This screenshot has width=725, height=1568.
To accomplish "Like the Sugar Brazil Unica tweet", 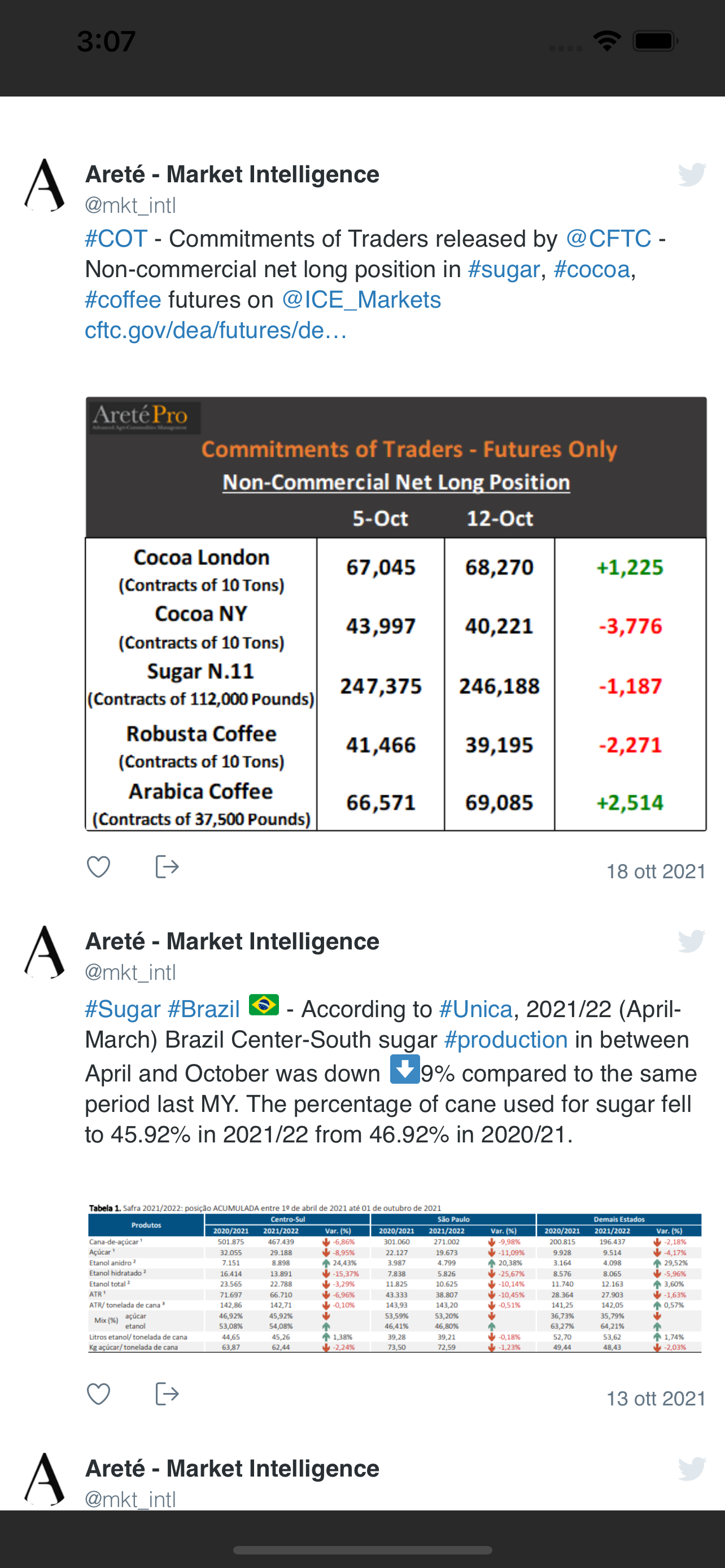I will (x=99, y=1393).
